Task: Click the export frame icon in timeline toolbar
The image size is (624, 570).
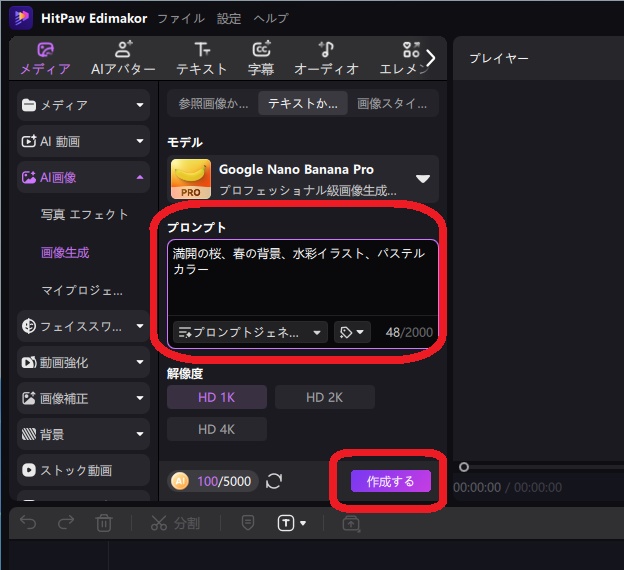Action: 351,523
